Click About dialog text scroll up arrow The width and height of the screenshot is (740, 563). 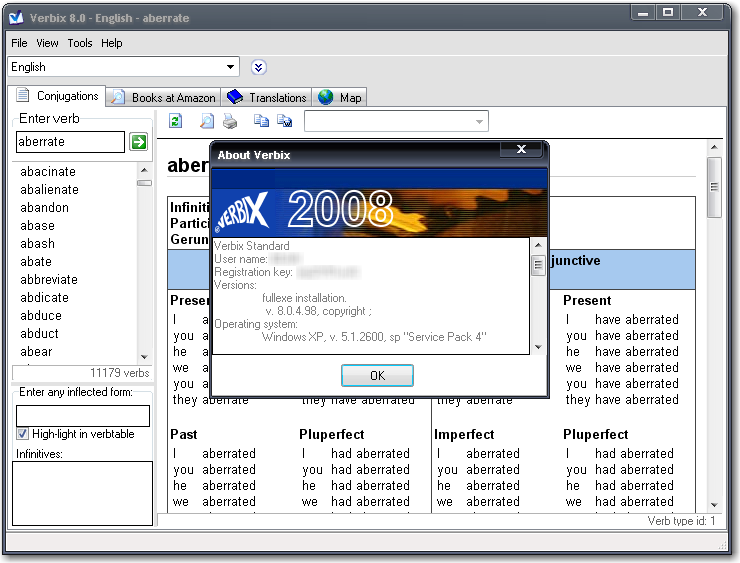click(x=538, y=245)
